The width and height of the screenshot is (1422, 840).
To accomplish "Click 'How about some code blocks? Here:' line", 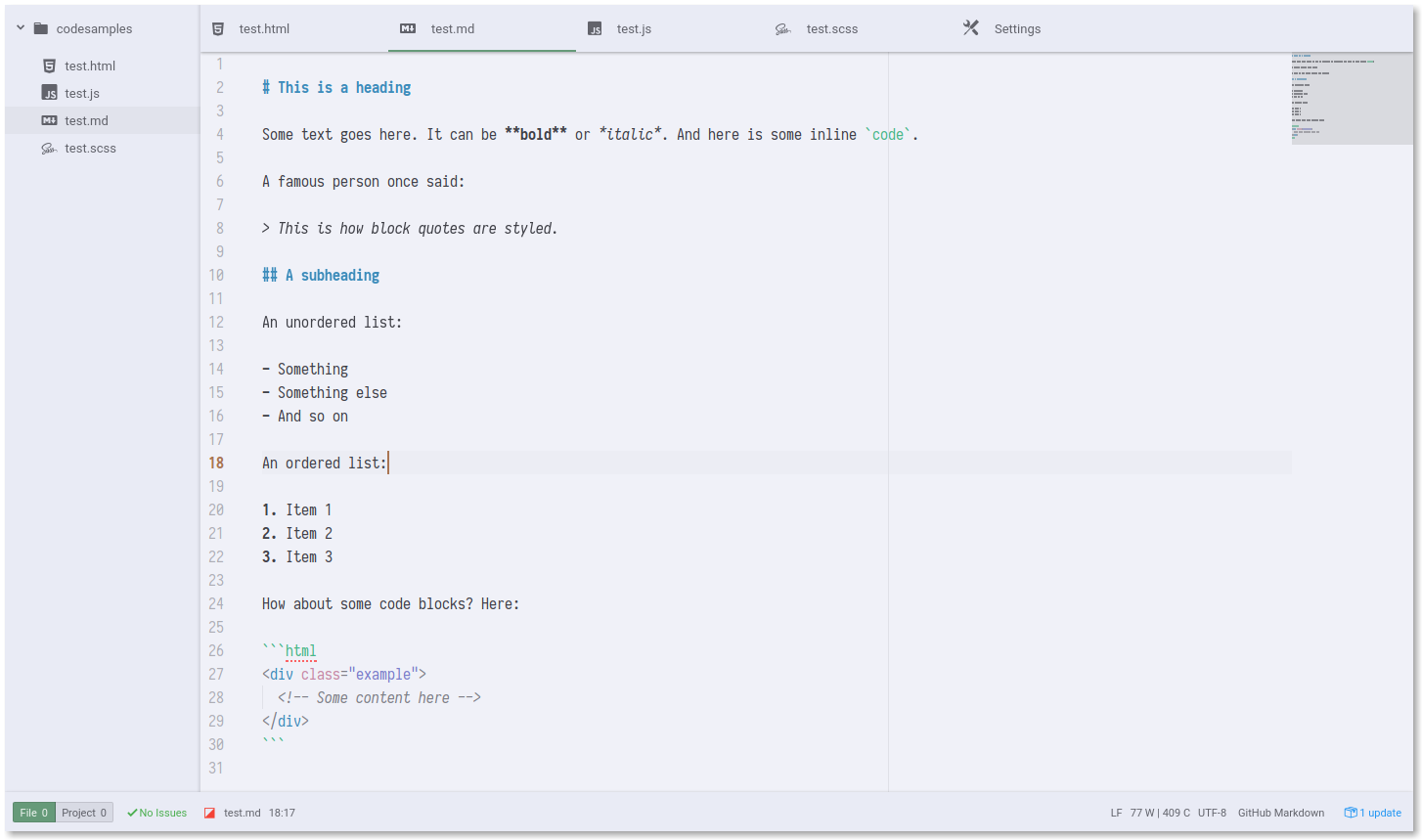I will click(x=391, y=603).
